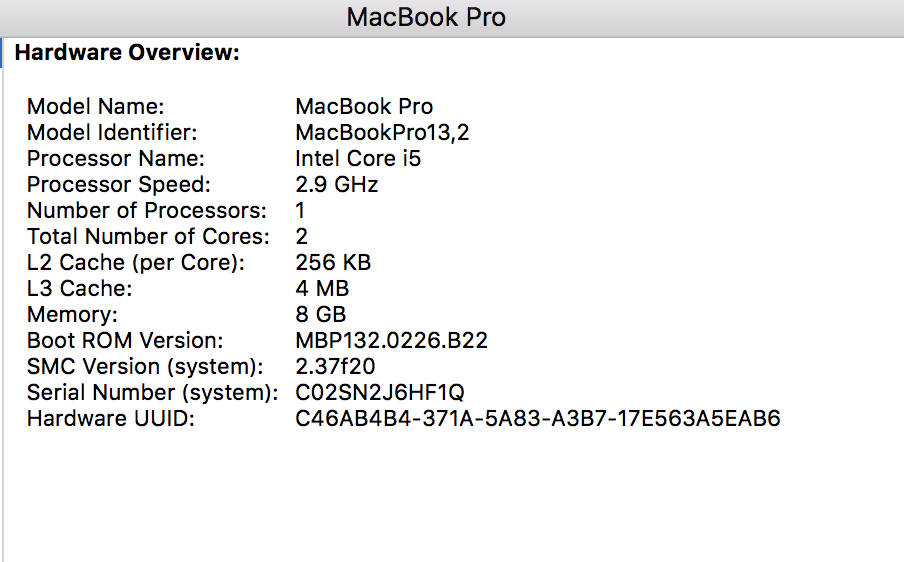Click the Processor Speed label
The height and width of the screenshot is (562, 904).
point(119,184)
